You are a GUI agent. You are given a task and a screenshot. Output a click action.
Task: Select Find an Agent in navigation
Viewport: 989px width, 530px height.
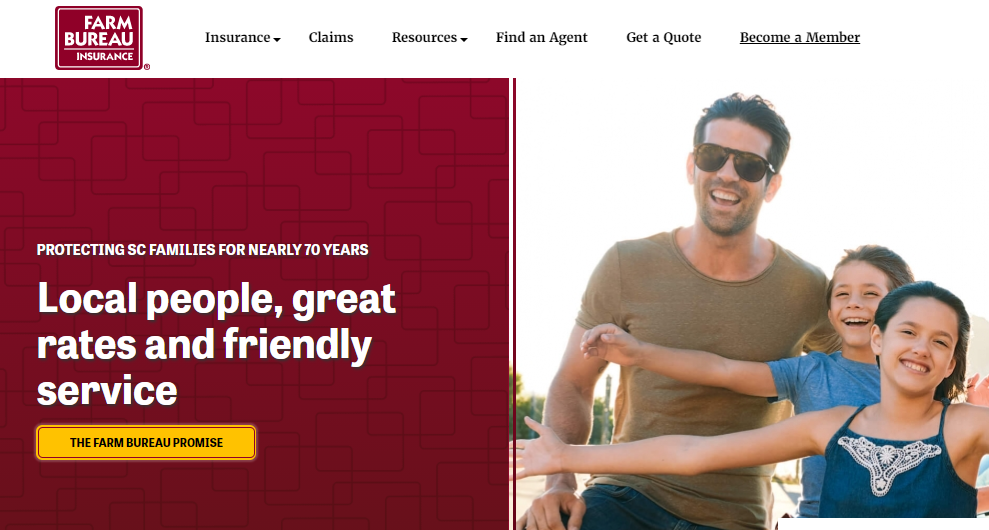click(541, 37)
